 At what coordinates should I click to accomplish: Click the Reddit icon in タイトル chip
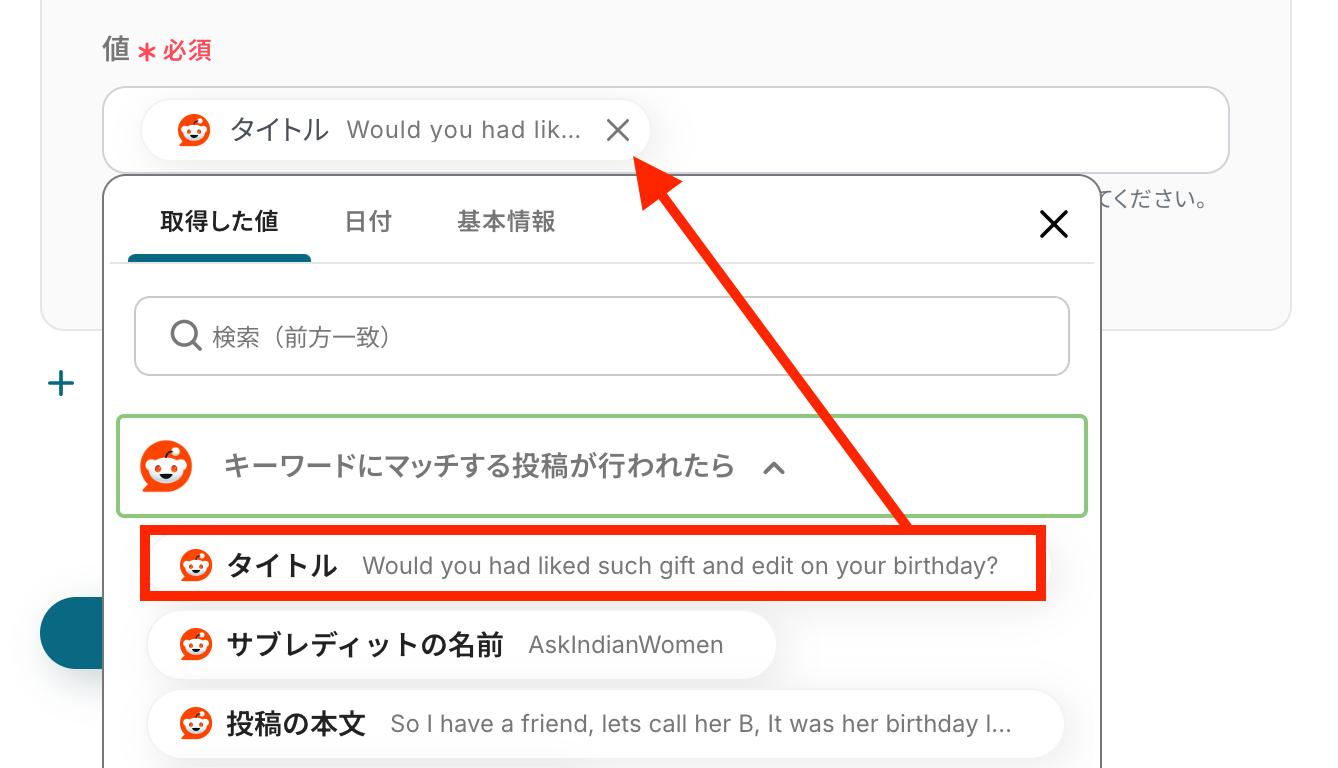coord(194,130)
